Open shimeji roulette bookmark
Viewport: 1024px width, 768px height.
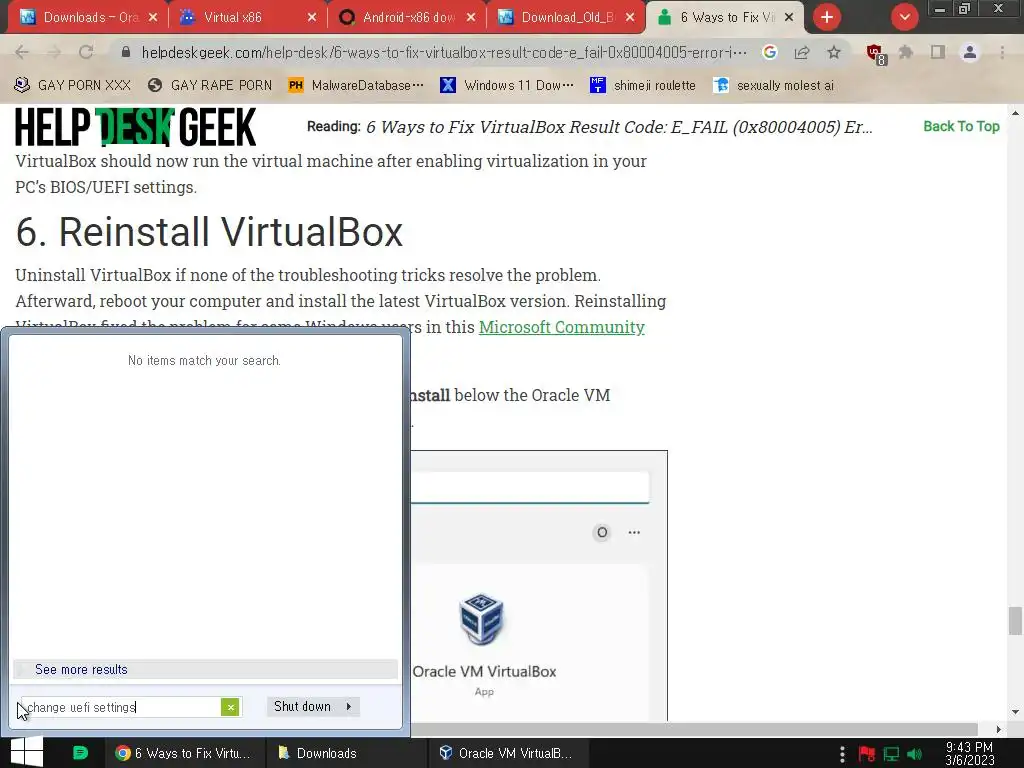pyautogui.click(x=643, y=85)
